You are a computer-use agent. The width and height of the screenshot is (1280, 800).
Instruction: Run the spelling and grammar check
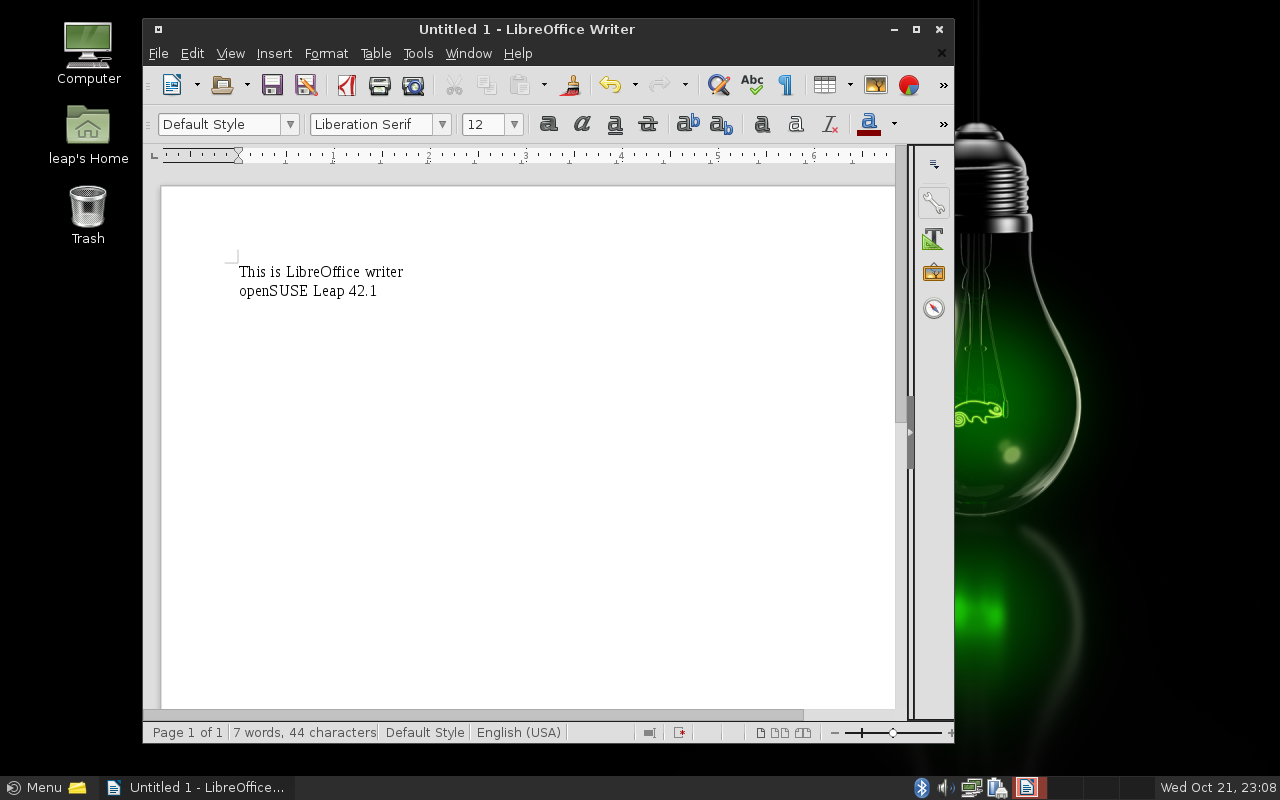coord(752,85)
